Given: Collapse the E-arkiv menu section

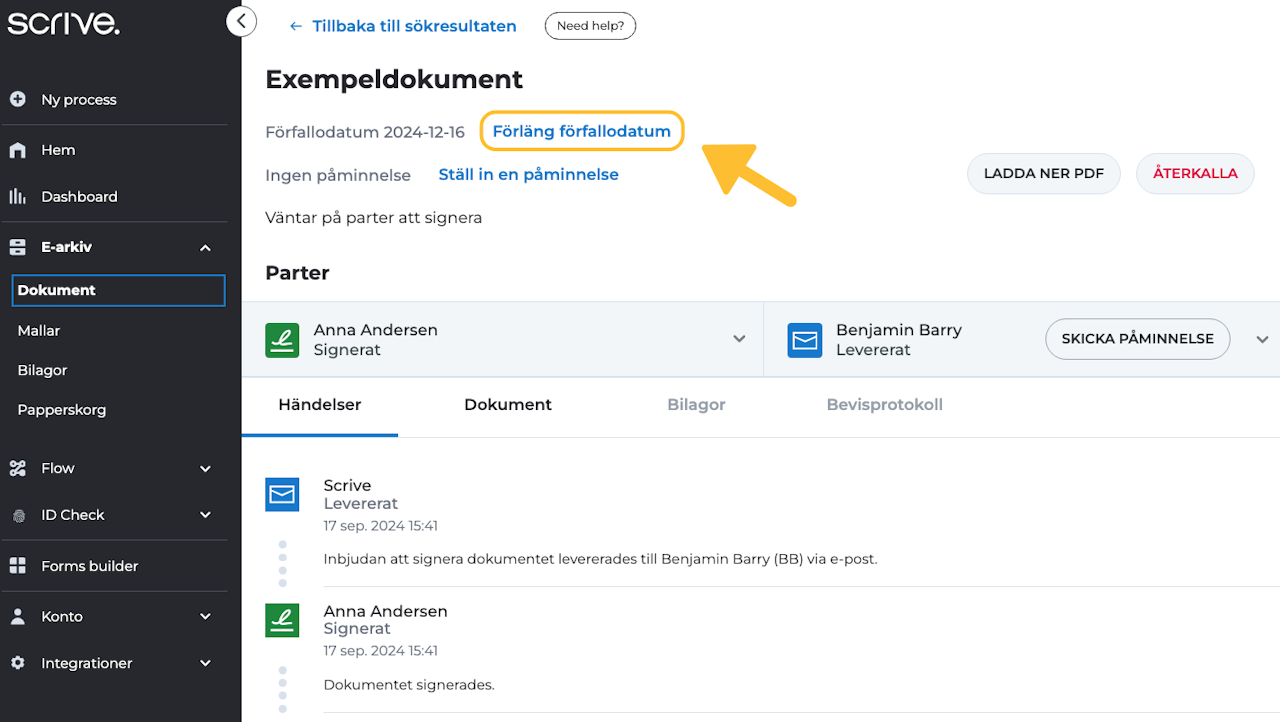Looking at the screenshot, I should [x=205, y=247].
